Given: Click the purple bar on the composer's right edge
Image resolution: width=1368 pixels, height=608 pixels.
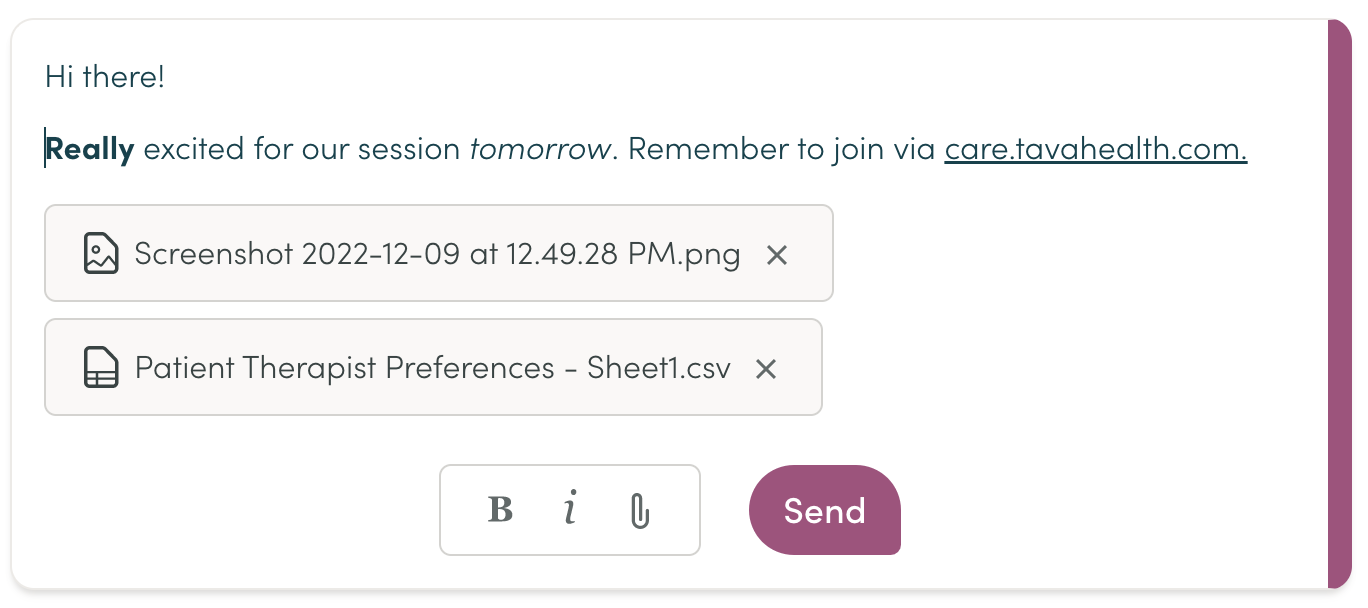Looking at the screenshot, I should pyautogui.click(x=1340, y=303).
